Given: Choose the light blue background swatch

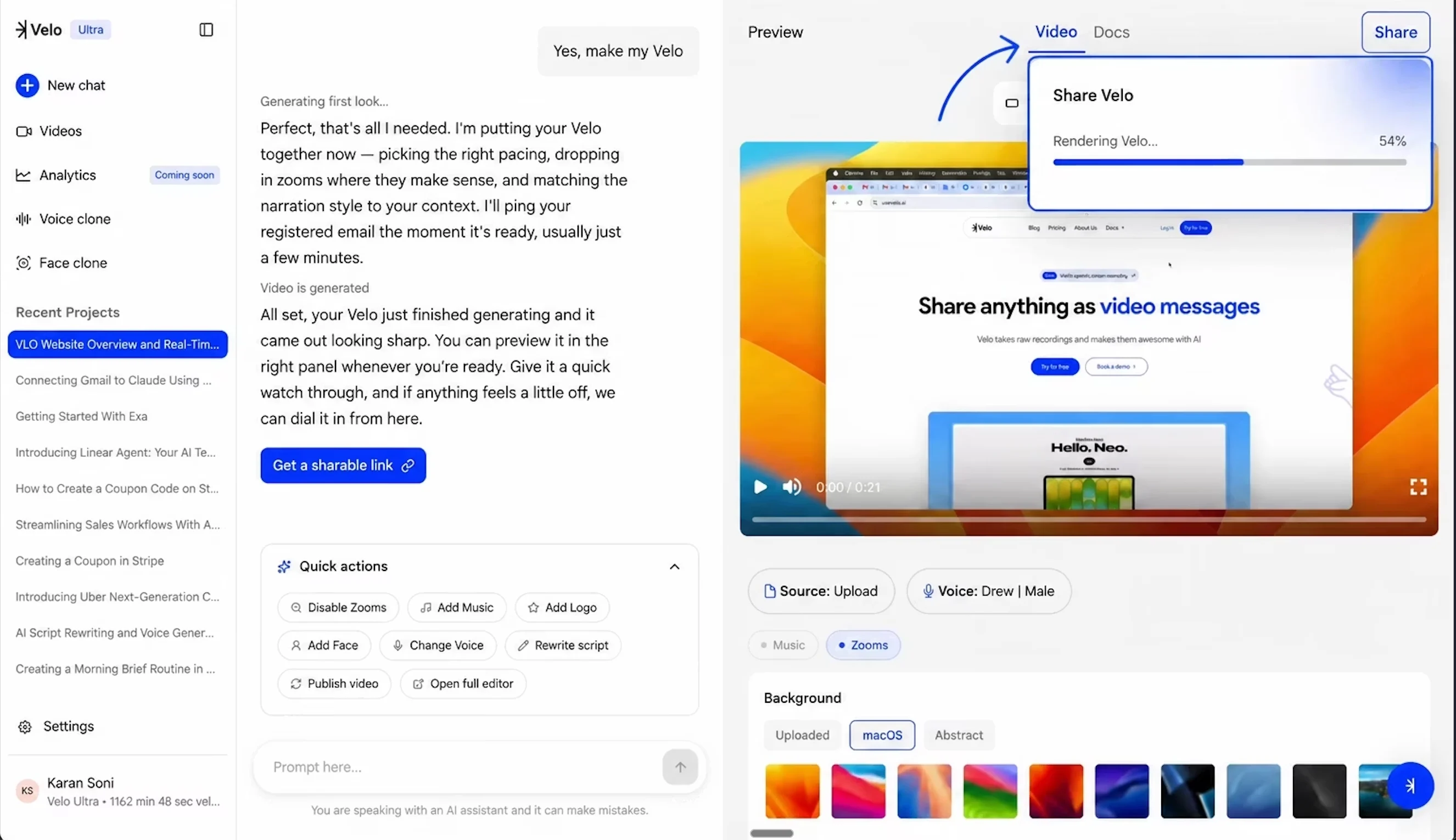Looking at the screenshot, I should pyautogui.click(x=1253, y=791).
